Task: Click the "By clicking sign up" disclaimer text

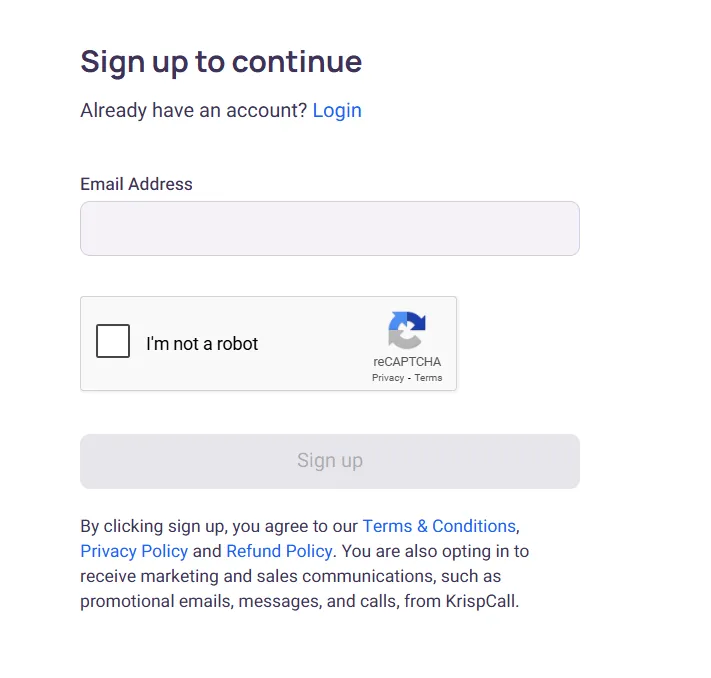Action: click(151, 526)
